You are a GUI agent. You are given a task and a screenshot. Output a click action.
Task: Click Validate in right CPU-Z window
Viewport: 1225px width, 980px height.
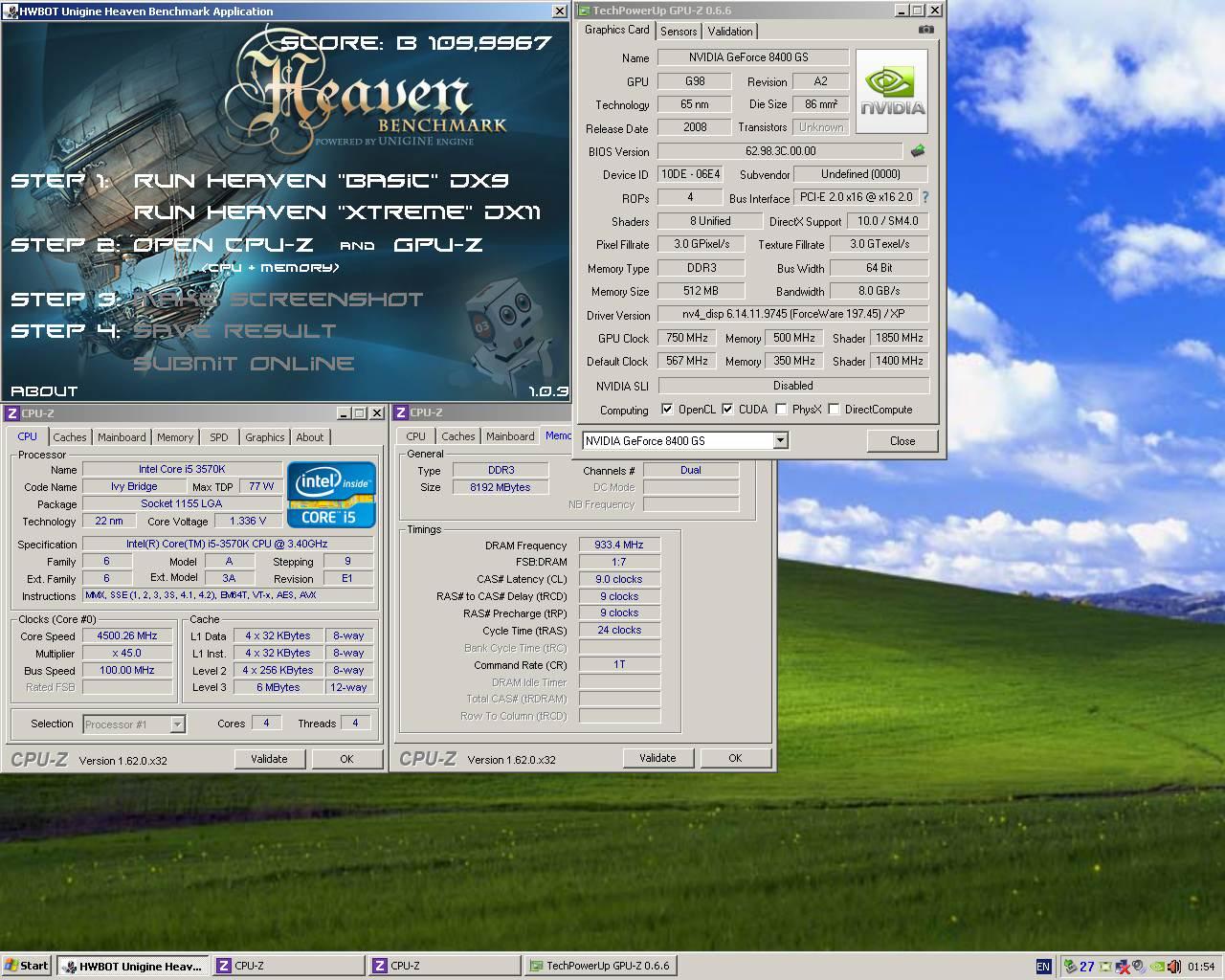[657, 758]
